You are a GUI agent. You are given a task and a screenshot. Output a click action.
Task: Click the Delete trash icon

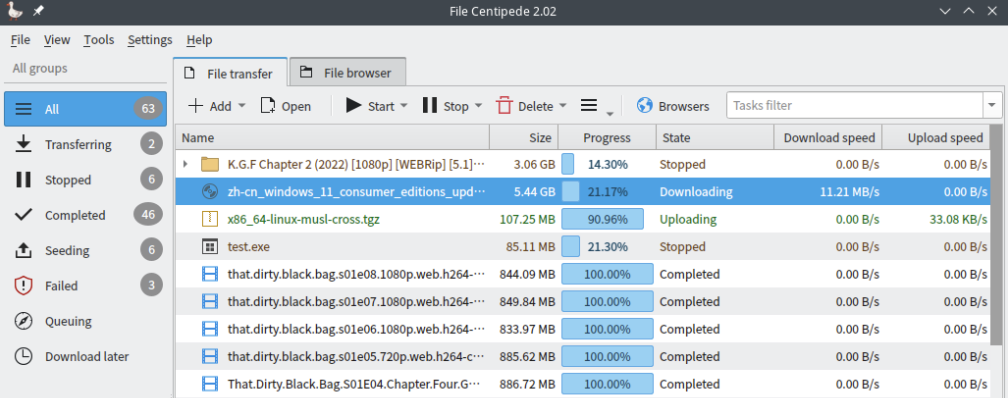(x=504, y=105)
